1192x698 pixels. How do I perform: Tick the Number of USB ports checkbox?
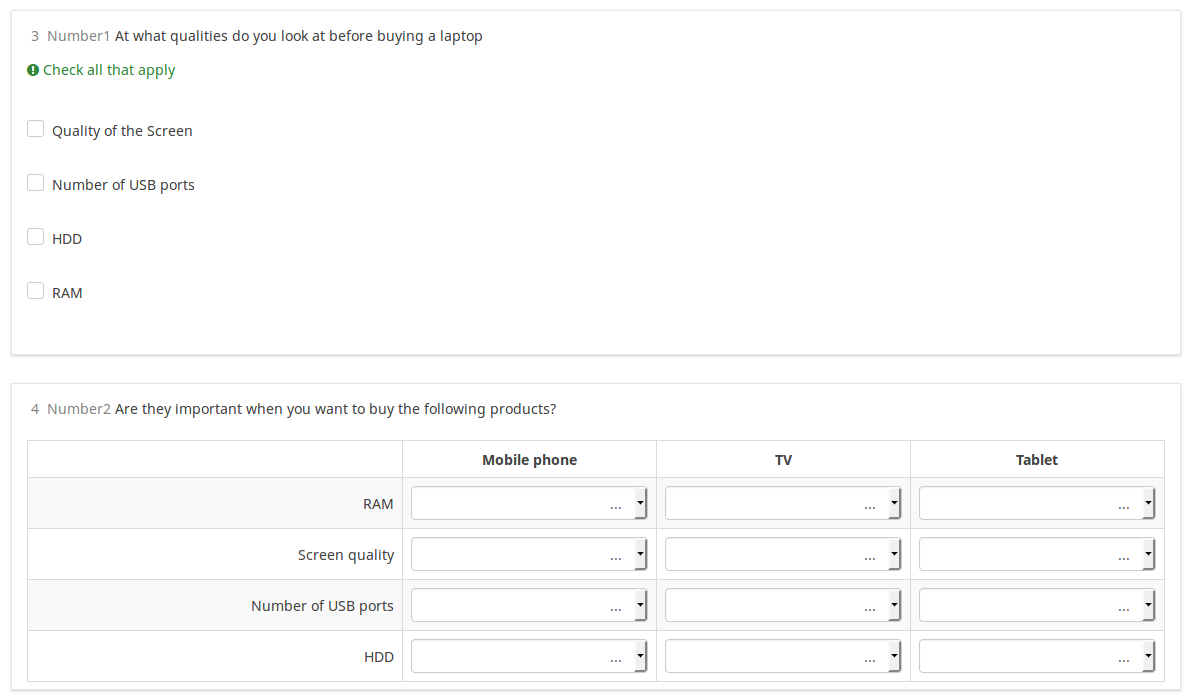coord(36,183)
